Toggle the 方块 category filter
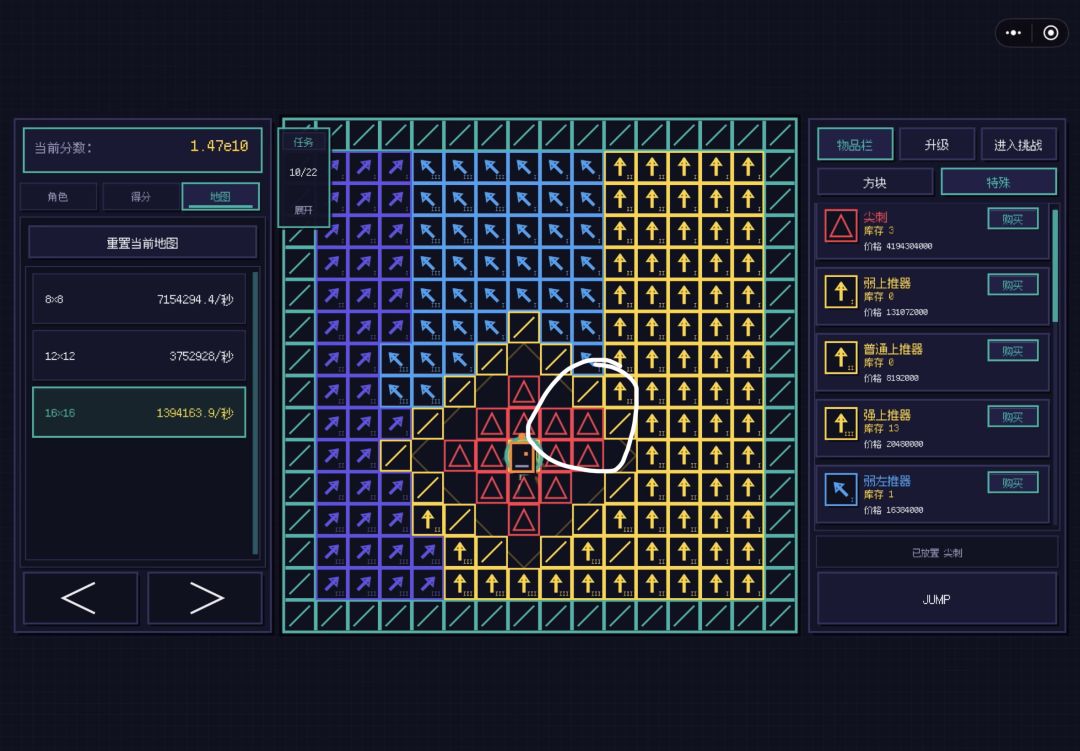Screen dimensions: 1080x751 [x=875, y=183]
